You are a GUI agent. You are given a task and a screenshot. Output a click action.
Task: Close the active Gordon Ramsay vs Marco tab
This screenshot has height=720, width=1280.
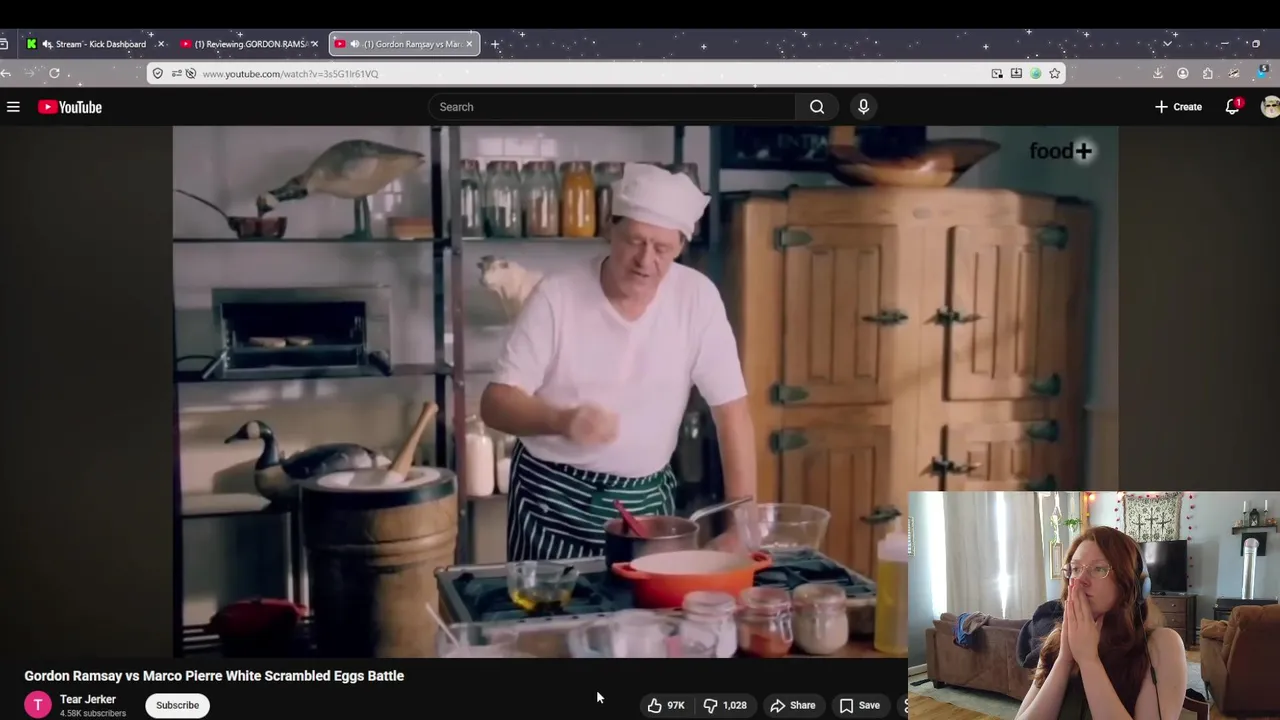469,44
